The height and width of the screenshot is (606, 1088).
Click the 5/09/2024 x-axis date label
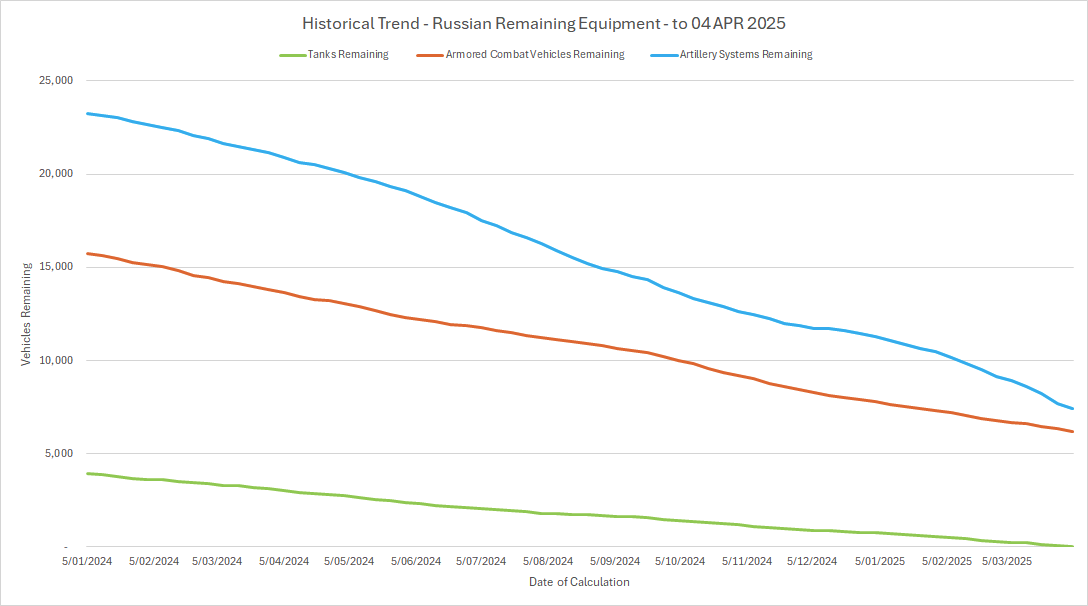pos(613,562)
